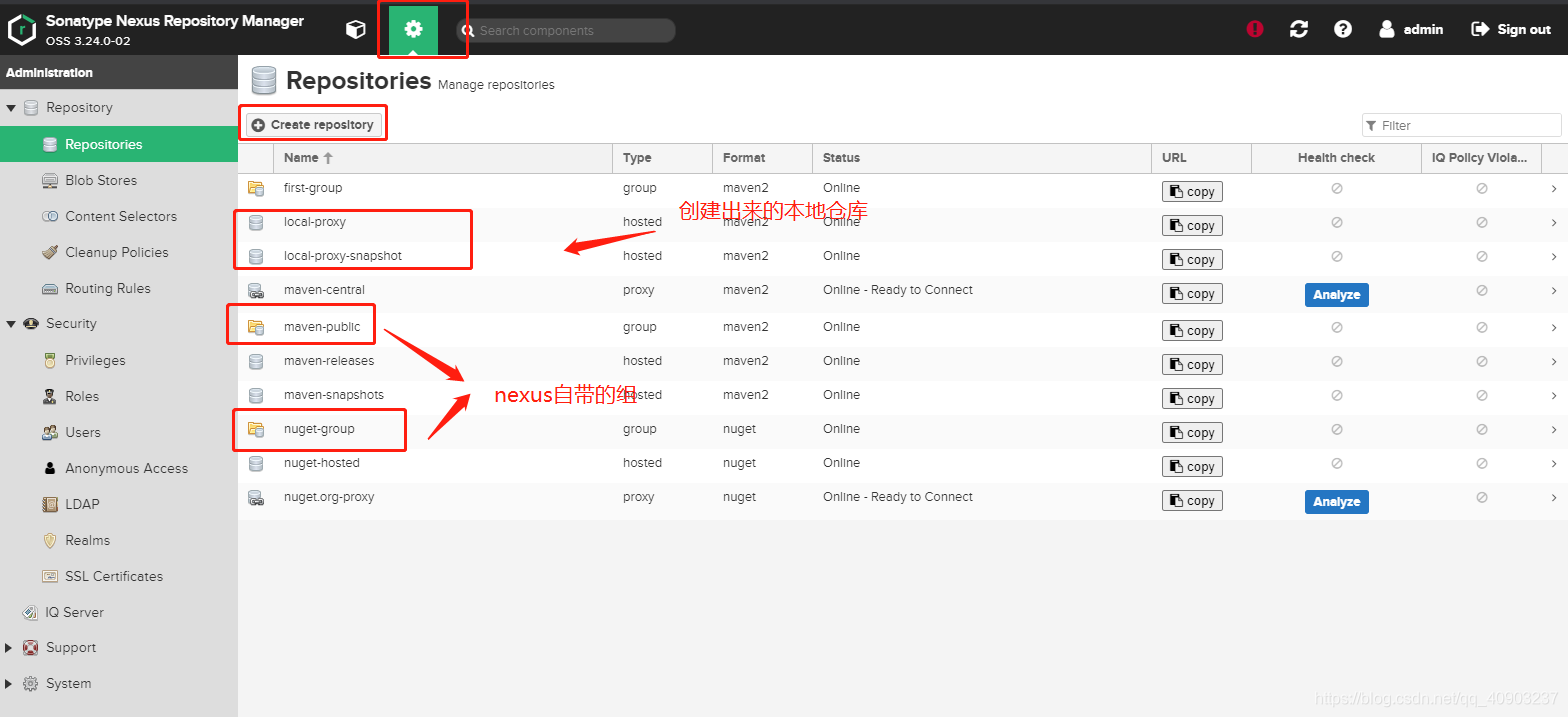This screenshot has width=1568, height=717.
Task: Open IQ Server in sidebar
Action: [119, 612]
